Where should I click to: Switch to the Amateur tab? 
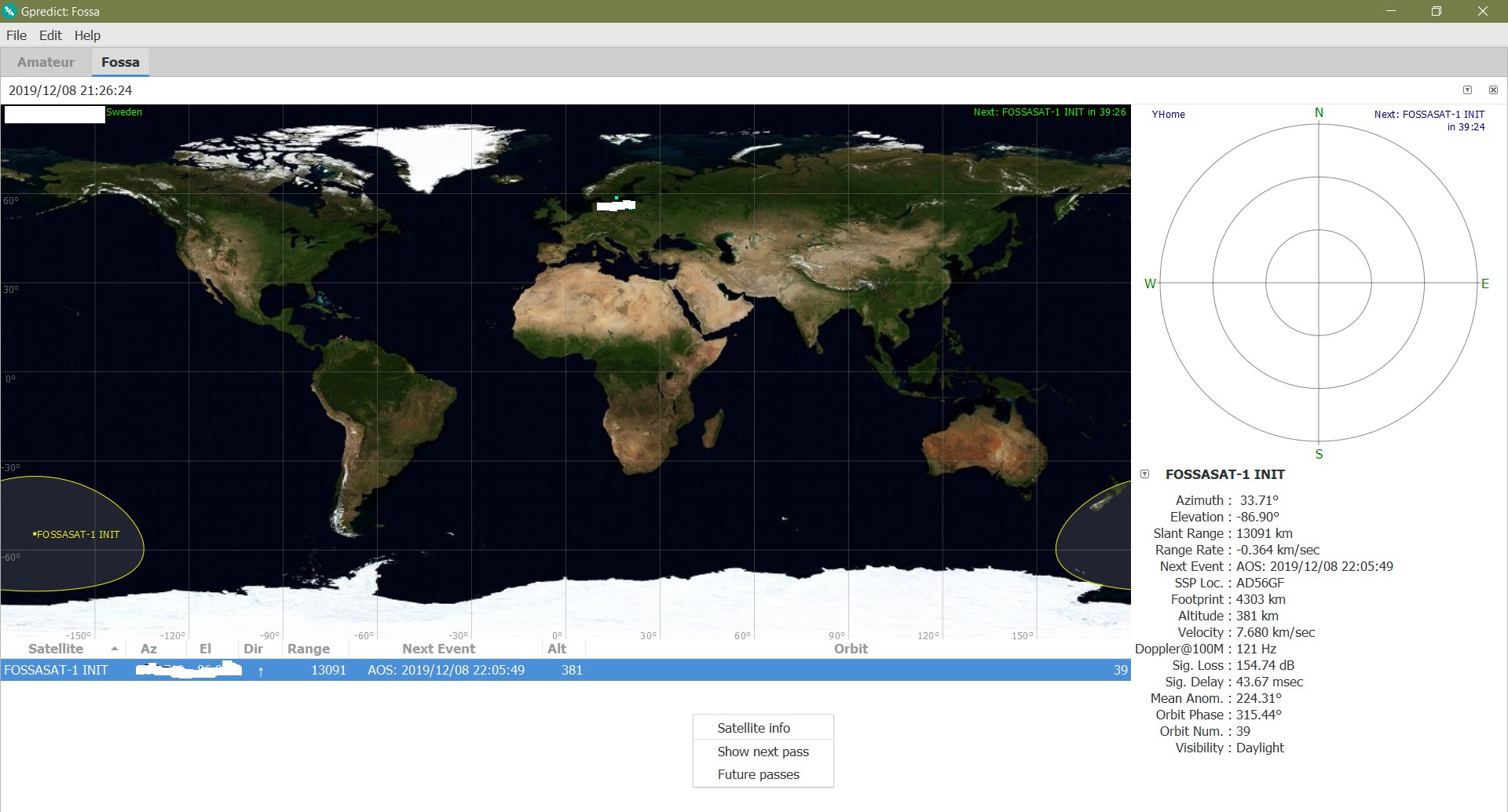[x=46, y=62]
